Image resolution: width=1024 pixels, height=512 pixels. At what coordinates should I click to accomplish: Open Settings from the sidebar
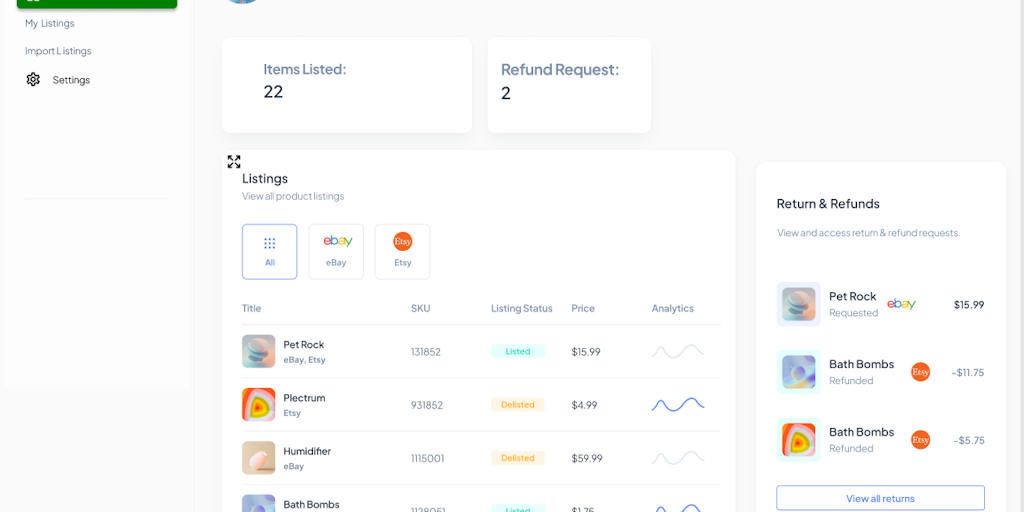[71, 80]
